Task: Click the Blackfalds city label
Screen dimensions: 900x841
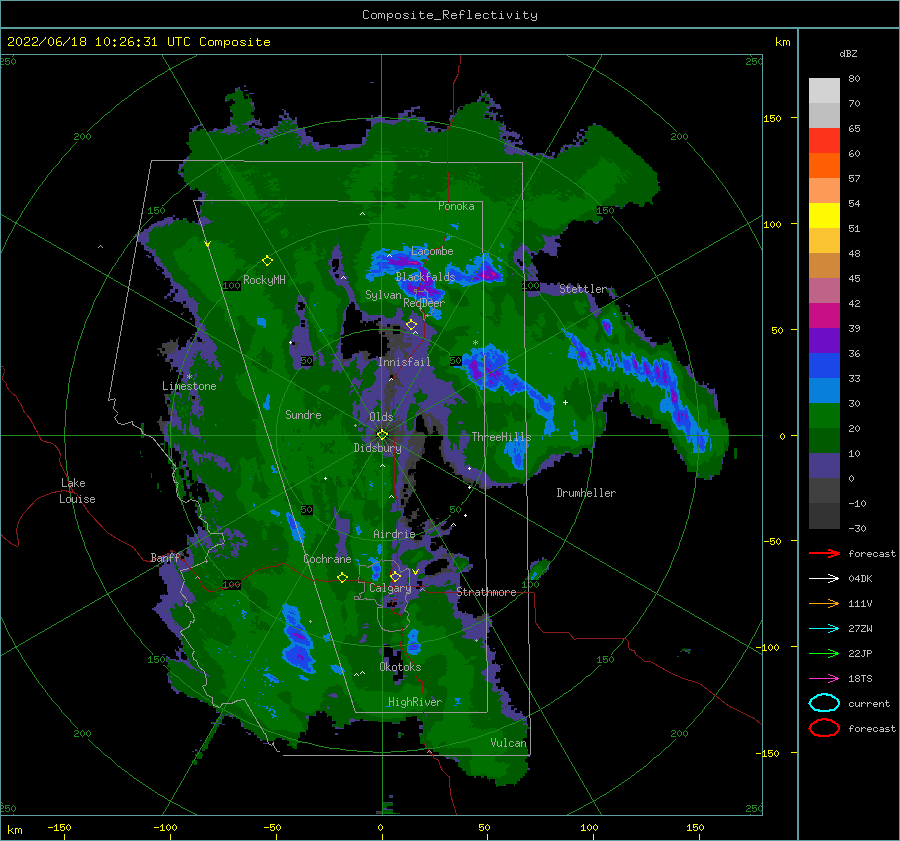Action: click(425, 277)
